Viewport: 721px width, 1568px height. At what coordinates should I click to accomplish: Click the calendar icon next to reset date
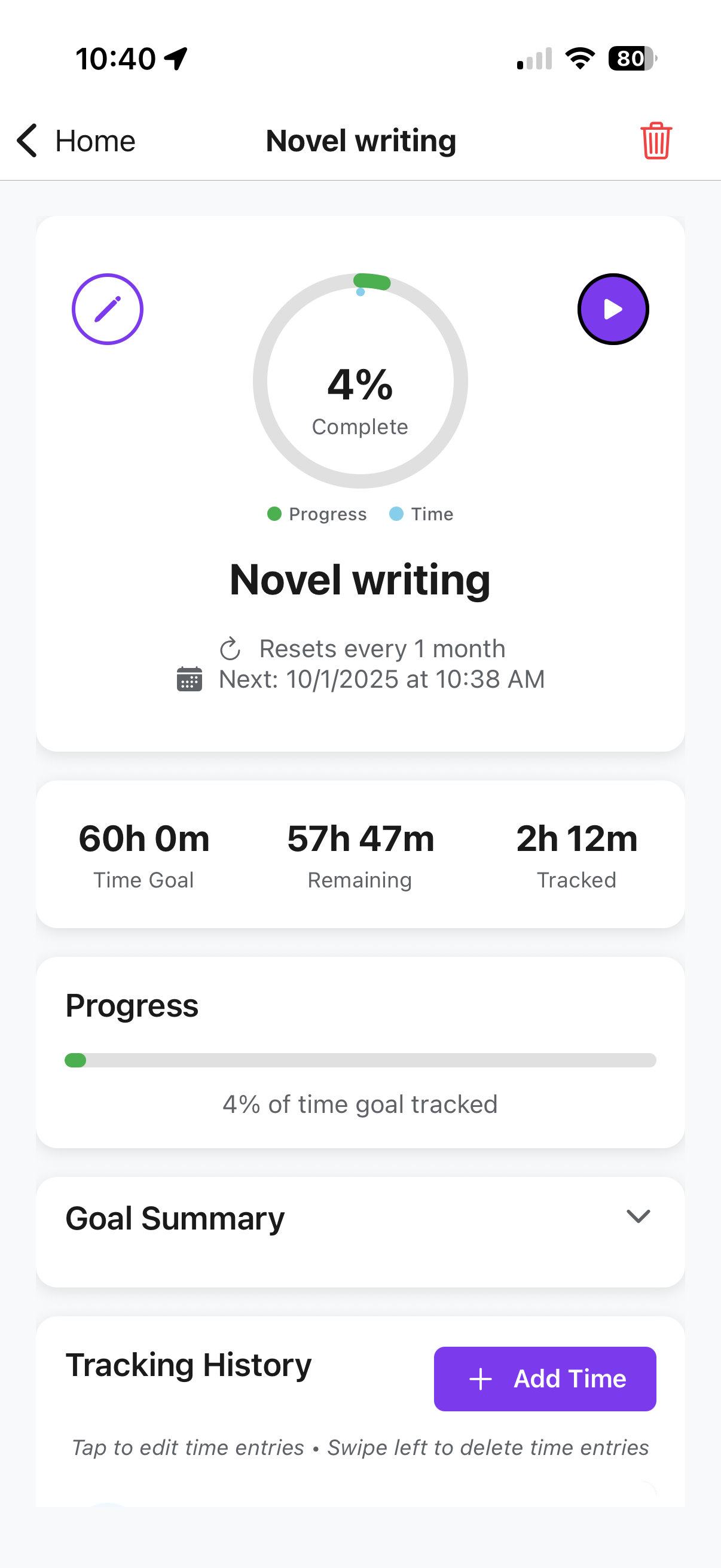click(x=190, y=679)
